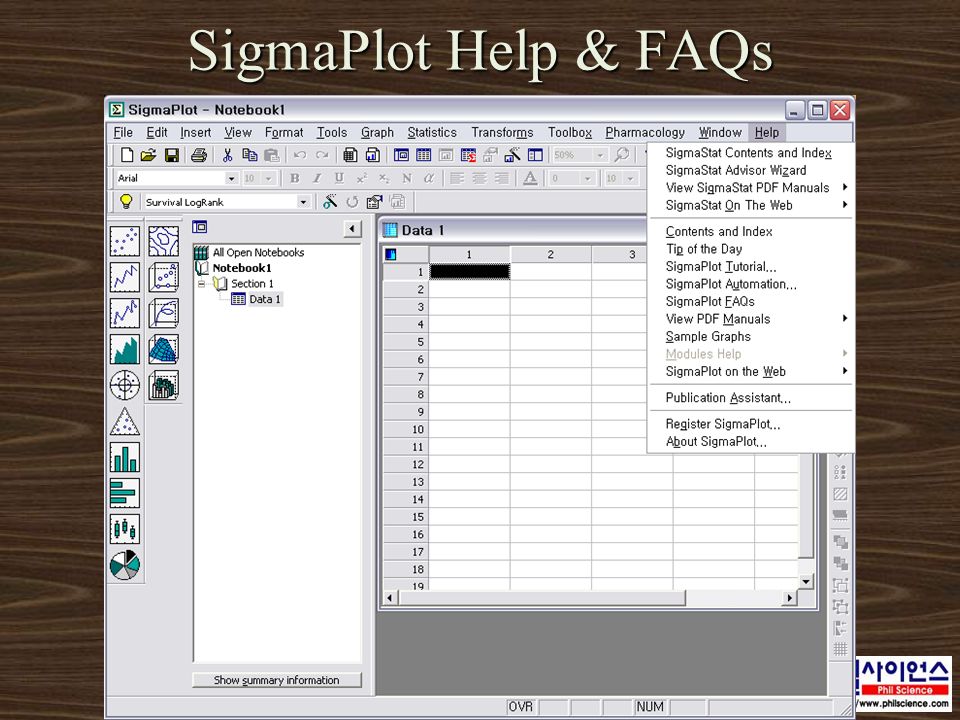Toggle Bold text formatting
The image size is (960, 720).
(x=294, y=178)
